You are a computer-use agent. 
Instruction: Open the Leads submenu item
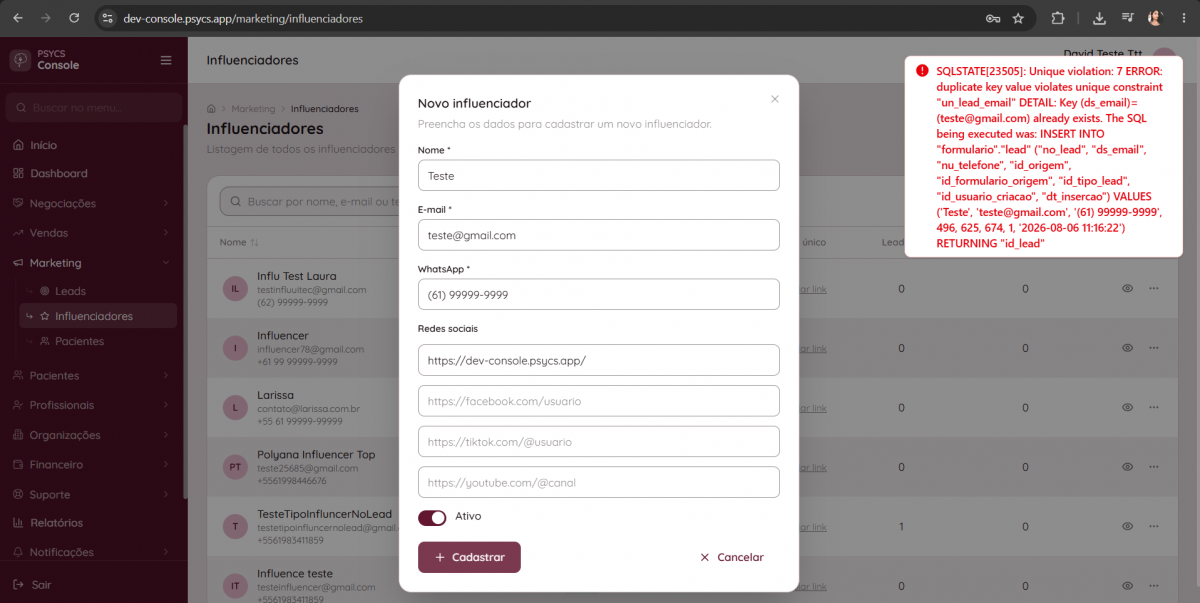(70, 291)
